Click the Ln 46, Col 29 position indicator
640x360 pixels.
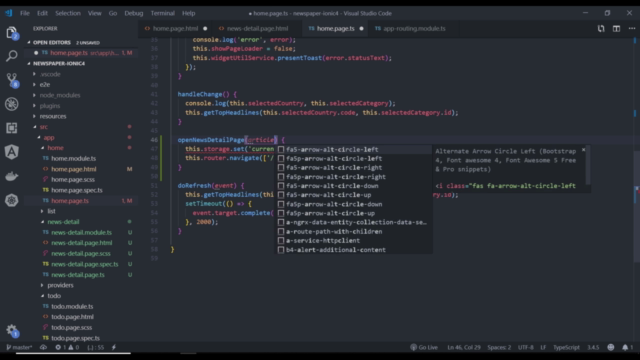click(464, 347)
